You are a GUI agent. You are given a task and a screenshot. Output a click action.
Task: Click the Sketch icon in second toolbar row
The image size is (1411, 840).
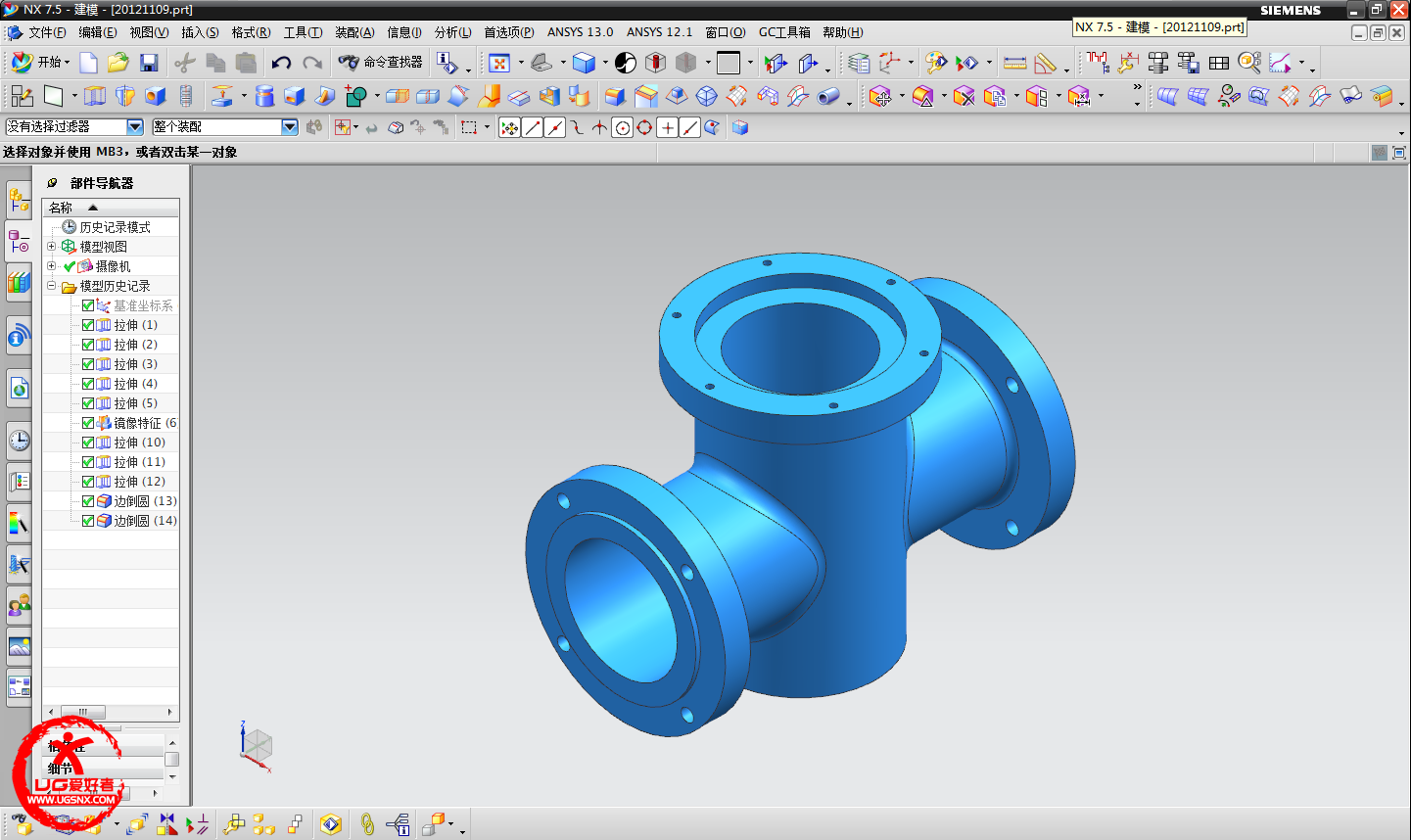click(x=22, y=96)
